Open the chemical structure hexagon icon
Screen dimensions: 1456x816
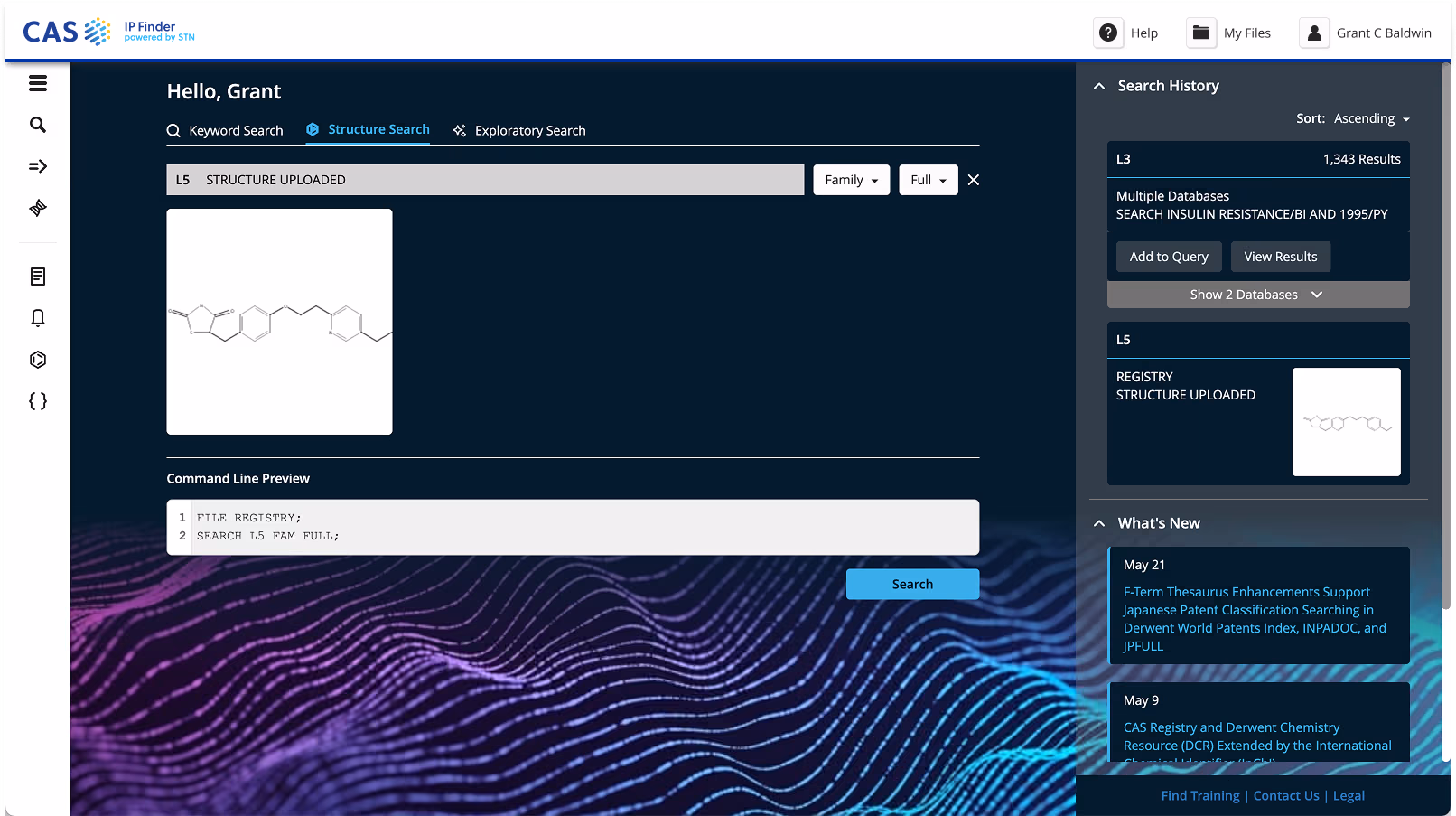(x=37, y=359)
